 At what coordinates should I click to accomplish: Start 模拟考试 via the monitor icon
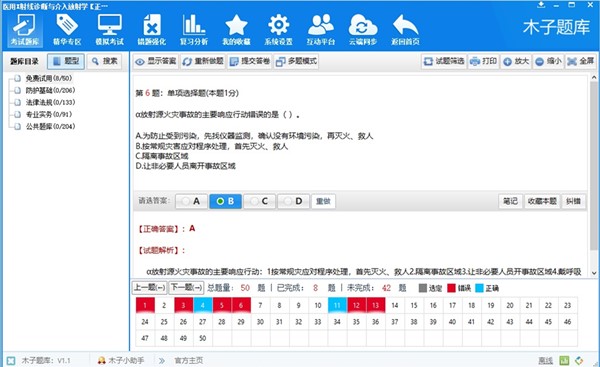(x=109, y=30)
